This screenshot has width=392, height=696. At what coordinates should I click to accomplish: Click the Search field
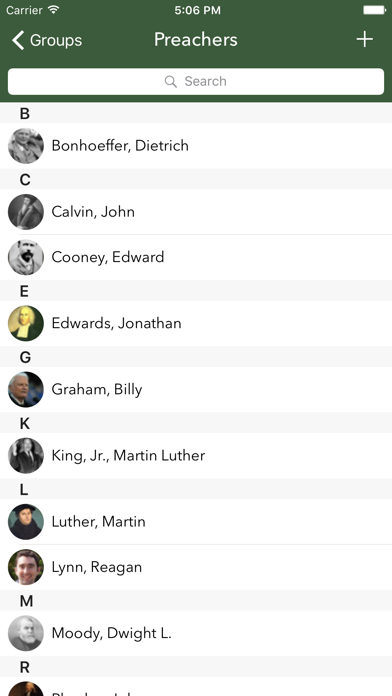click(196, 81)
